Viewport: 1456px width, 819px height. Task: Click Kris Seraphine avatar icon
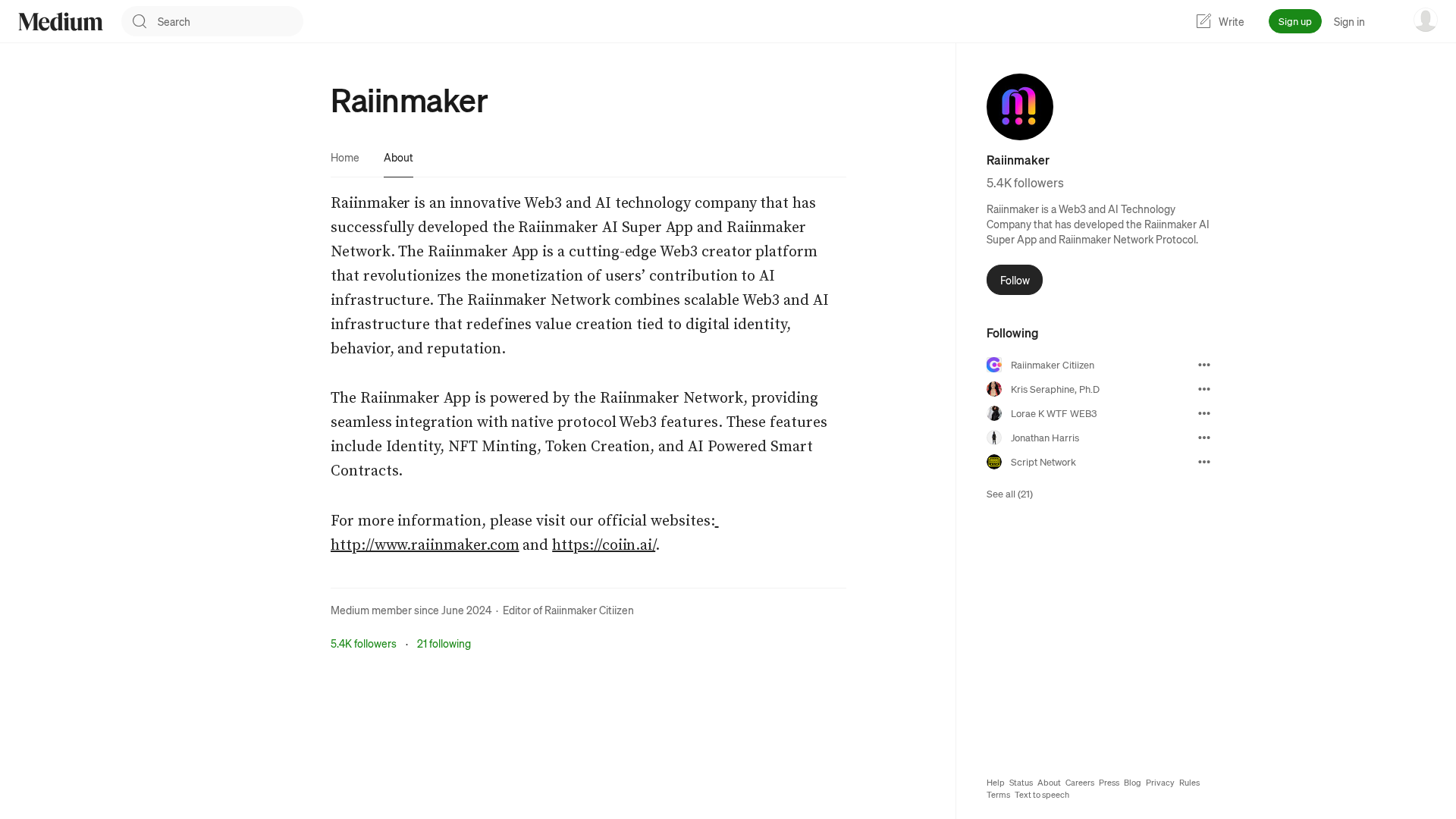(x=994, y=389)
